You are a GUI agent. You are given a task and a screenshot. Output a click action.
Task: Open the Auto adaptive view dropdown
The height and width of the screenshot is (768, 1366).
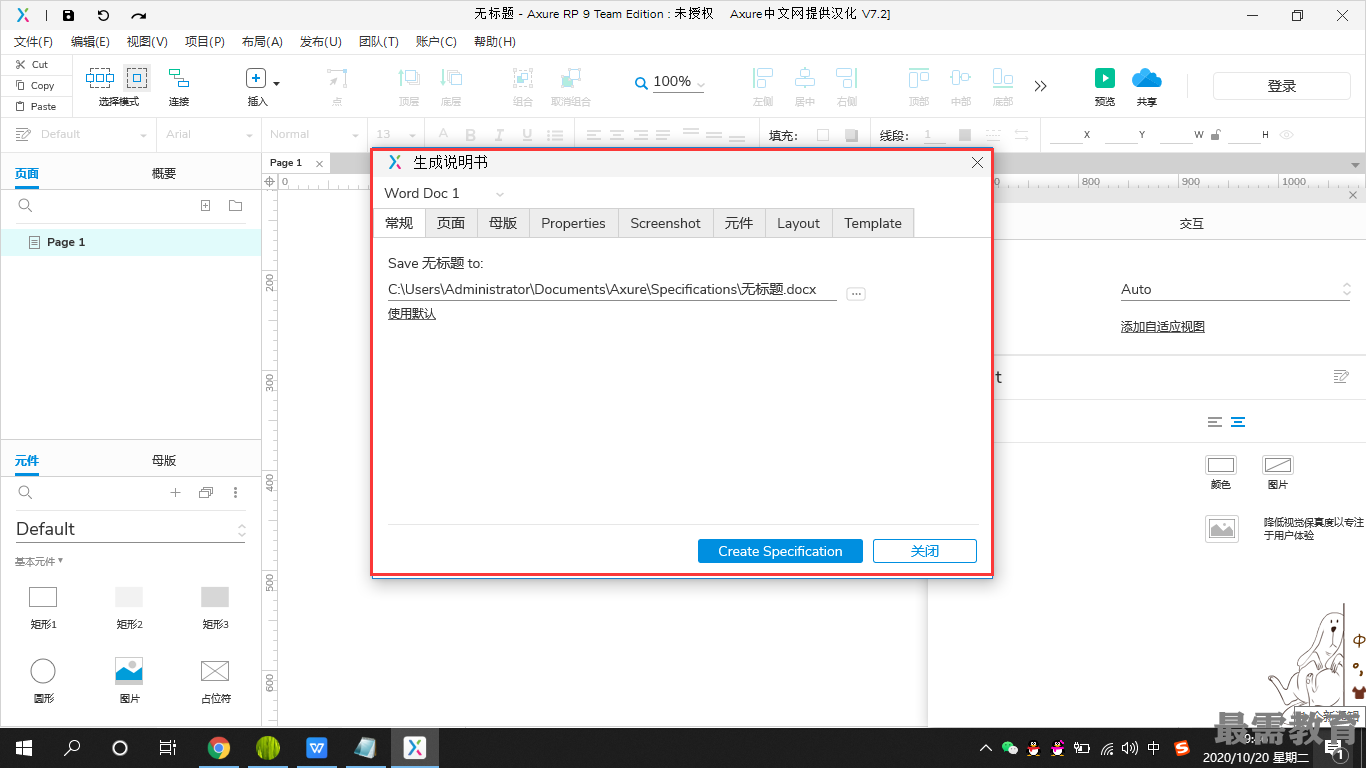click(1235, 289)
